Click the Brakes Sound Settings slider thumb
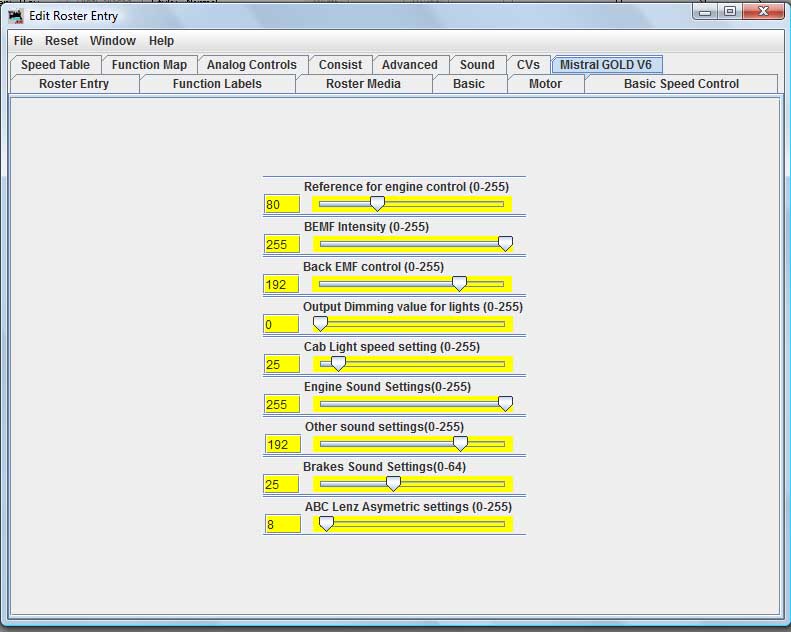Image resolution: width=791 pixels, height=632 pixels. coord(393,483)
